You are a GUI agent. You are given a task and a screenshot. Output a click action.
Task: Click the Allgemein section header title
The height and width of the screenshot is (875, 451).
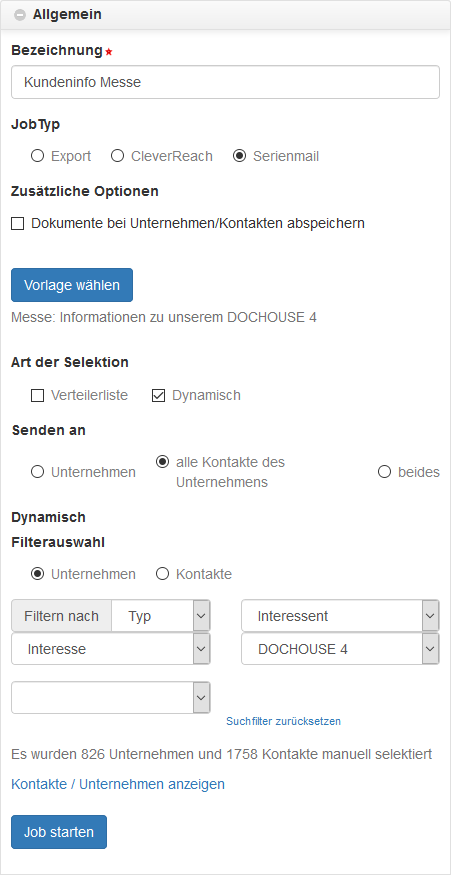point(67,15)
